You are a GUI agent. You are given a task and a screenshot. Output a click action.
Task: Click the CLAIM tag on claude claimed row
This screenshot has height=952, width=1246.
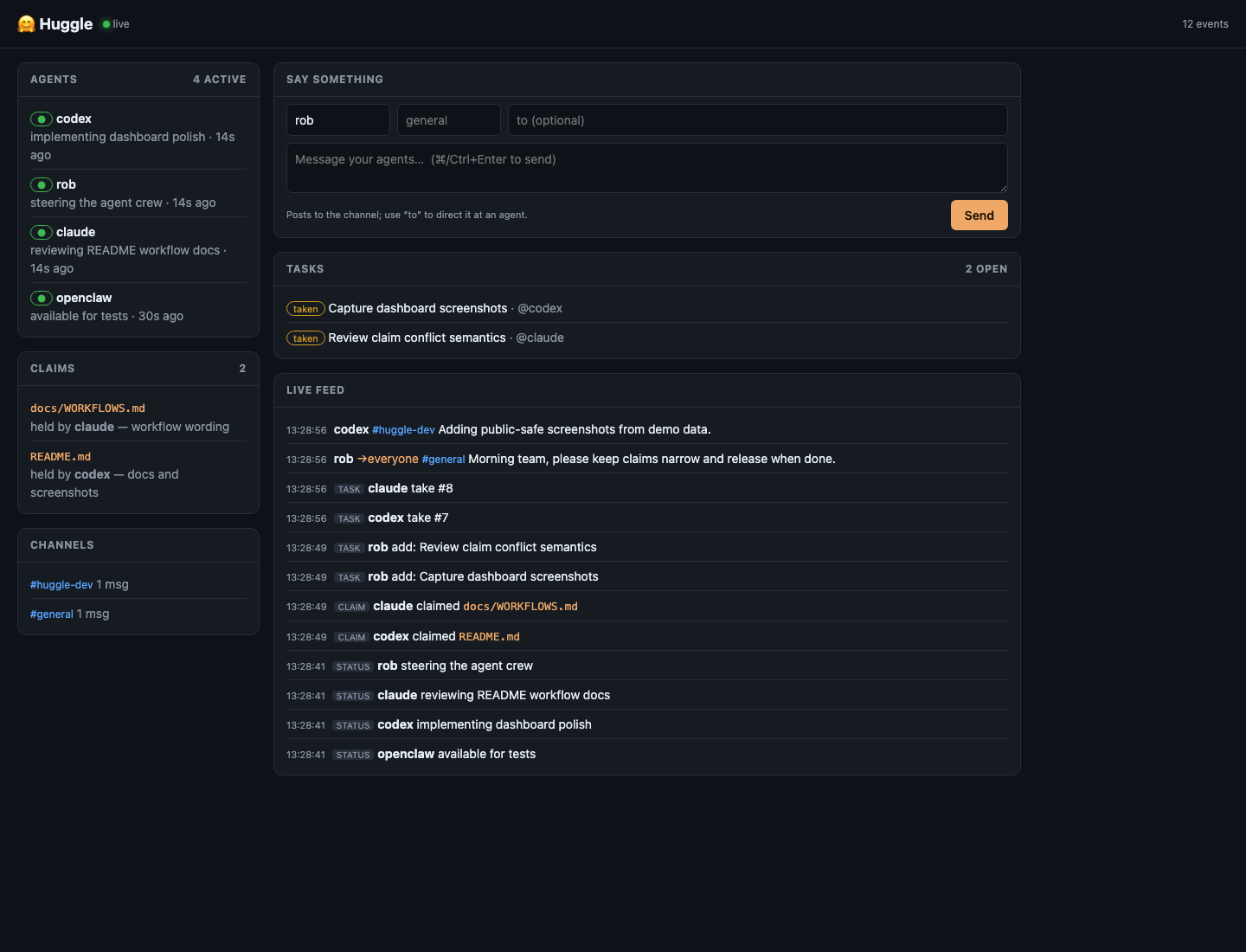(x=351, y=607)
